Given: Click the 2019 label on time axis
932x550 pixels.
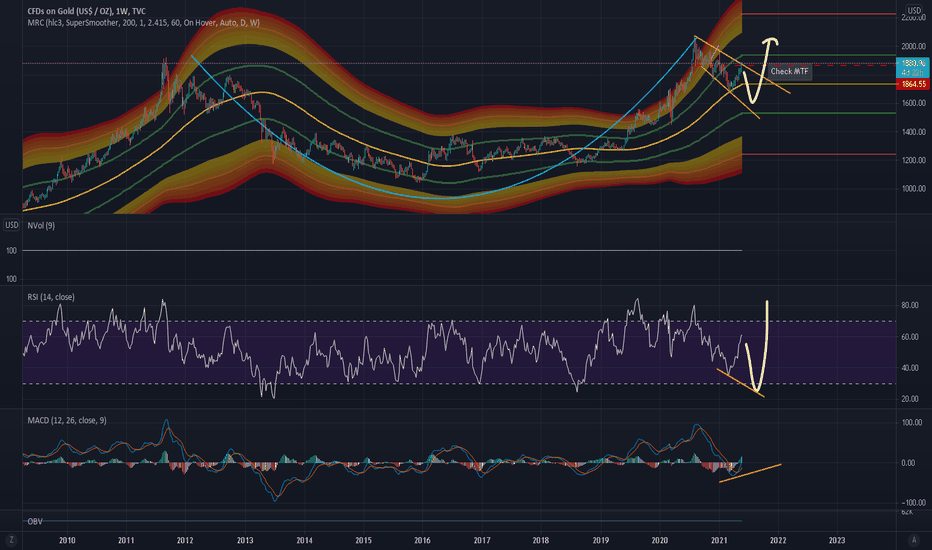Looking at the screenshot, I should (601, 540).
